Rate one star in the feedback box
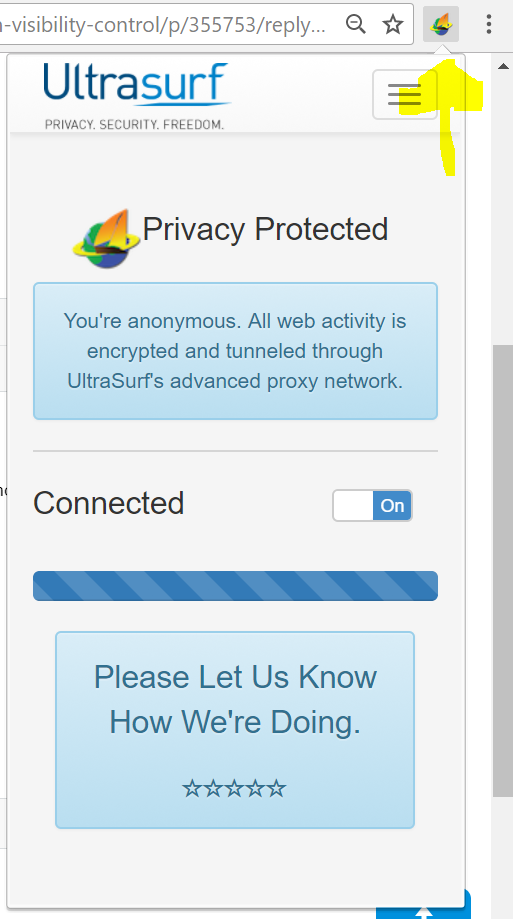513x919 pixels. (192, 788)
